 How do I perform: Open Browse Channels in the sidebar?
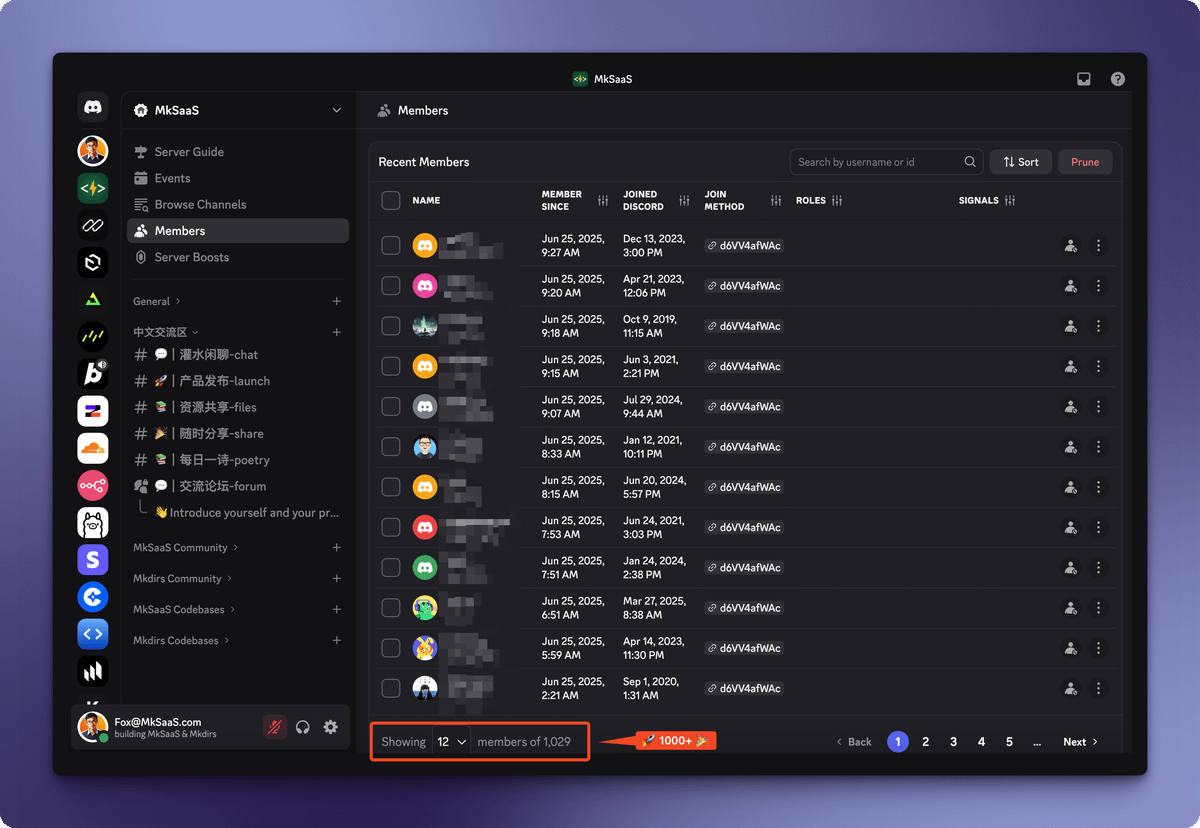(x=238, y=204)
